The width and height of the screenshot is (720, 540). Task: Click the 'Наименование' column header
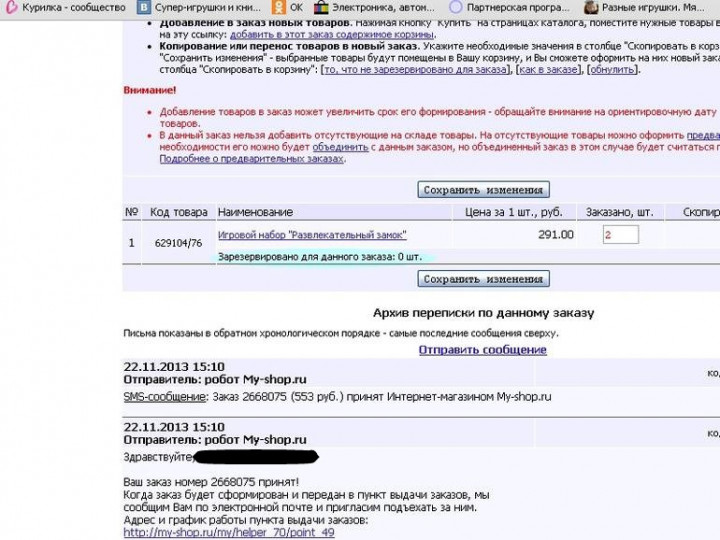(x=255, y=212)
